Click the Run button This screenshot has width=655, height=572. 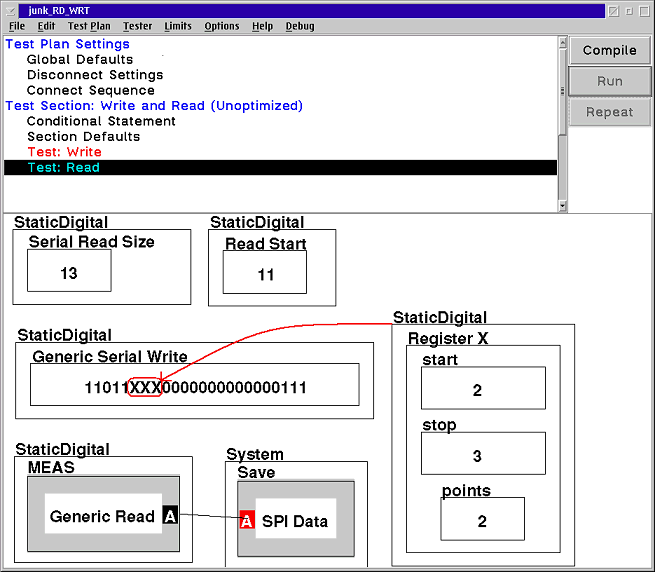pos(609,81)
